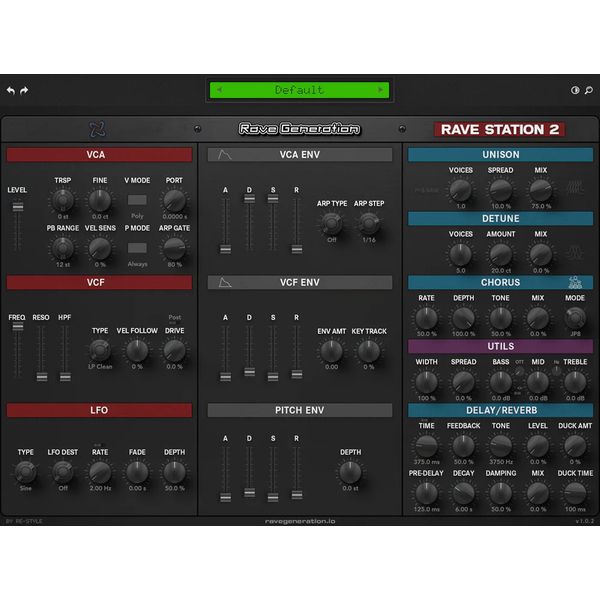This screenshot has height=600, width=600.
Task: Click the Rave Generation logo icon
Action: (97, 128)
